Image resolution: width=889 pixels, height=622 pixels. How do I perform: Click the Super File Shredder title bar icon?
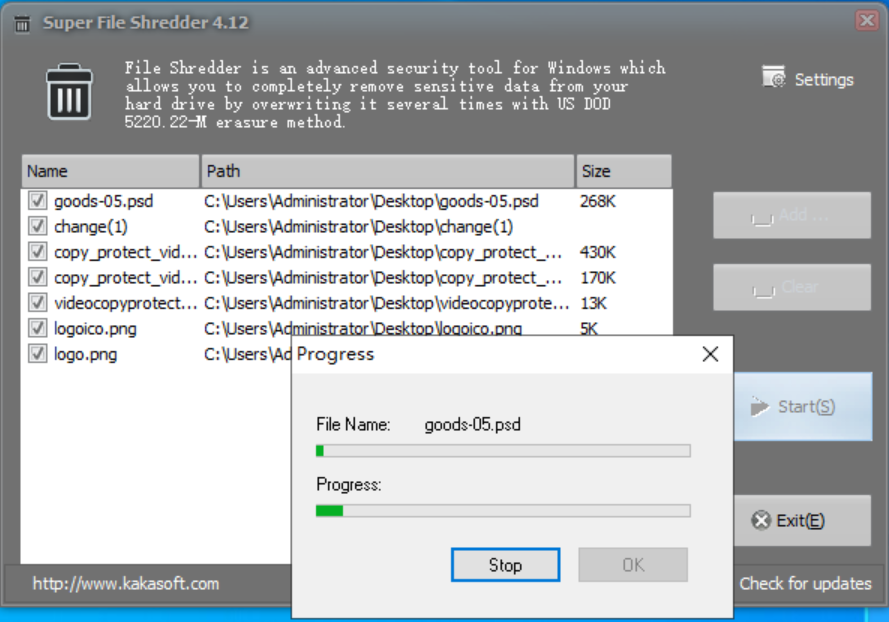[22, 24]
